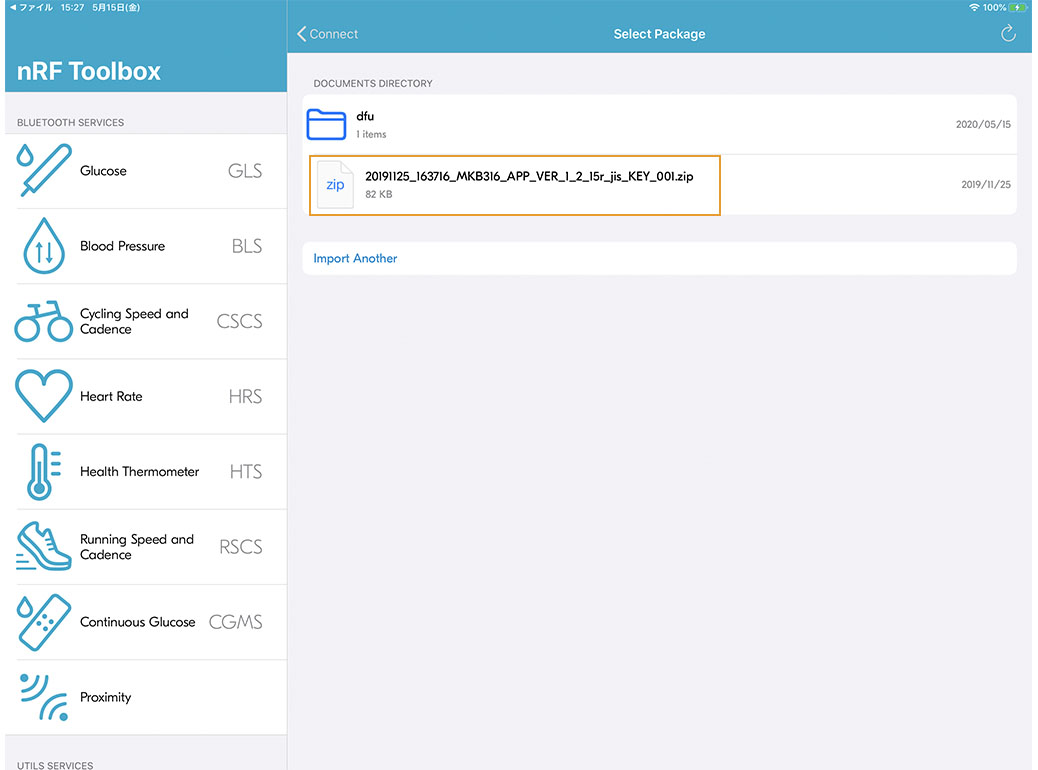This screenshot has width=1038, height=770.
Task: Tap the Wi-Fi status icon
Action: click(x=974, y=7)
